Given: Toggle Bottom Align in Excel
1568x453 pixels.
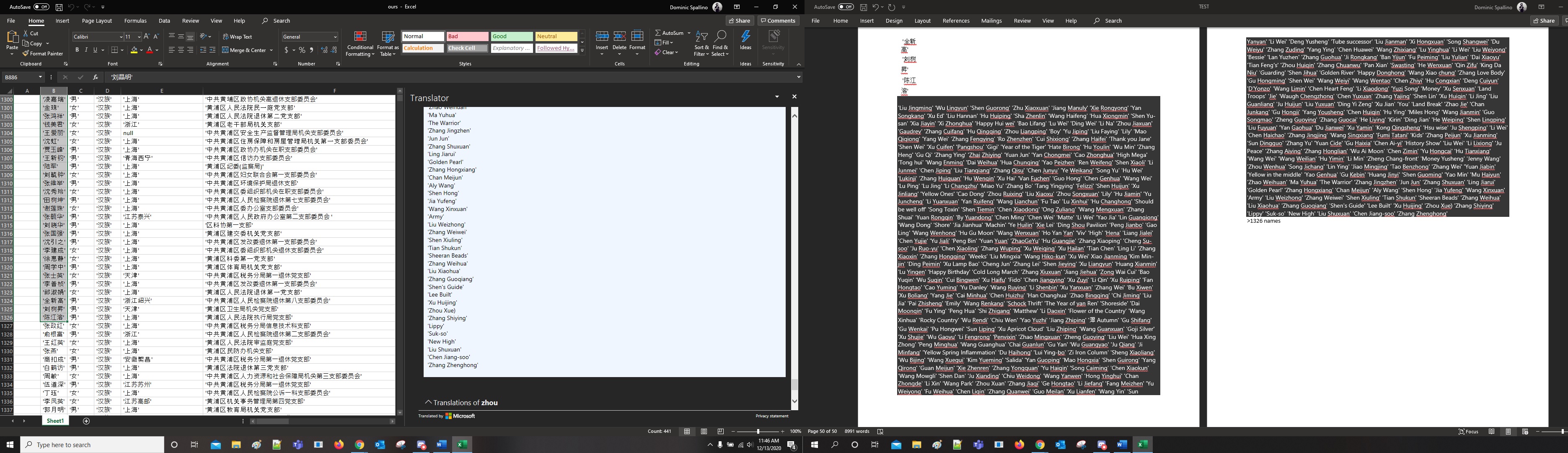Looking at the screenshot, I should pos(190,36).
